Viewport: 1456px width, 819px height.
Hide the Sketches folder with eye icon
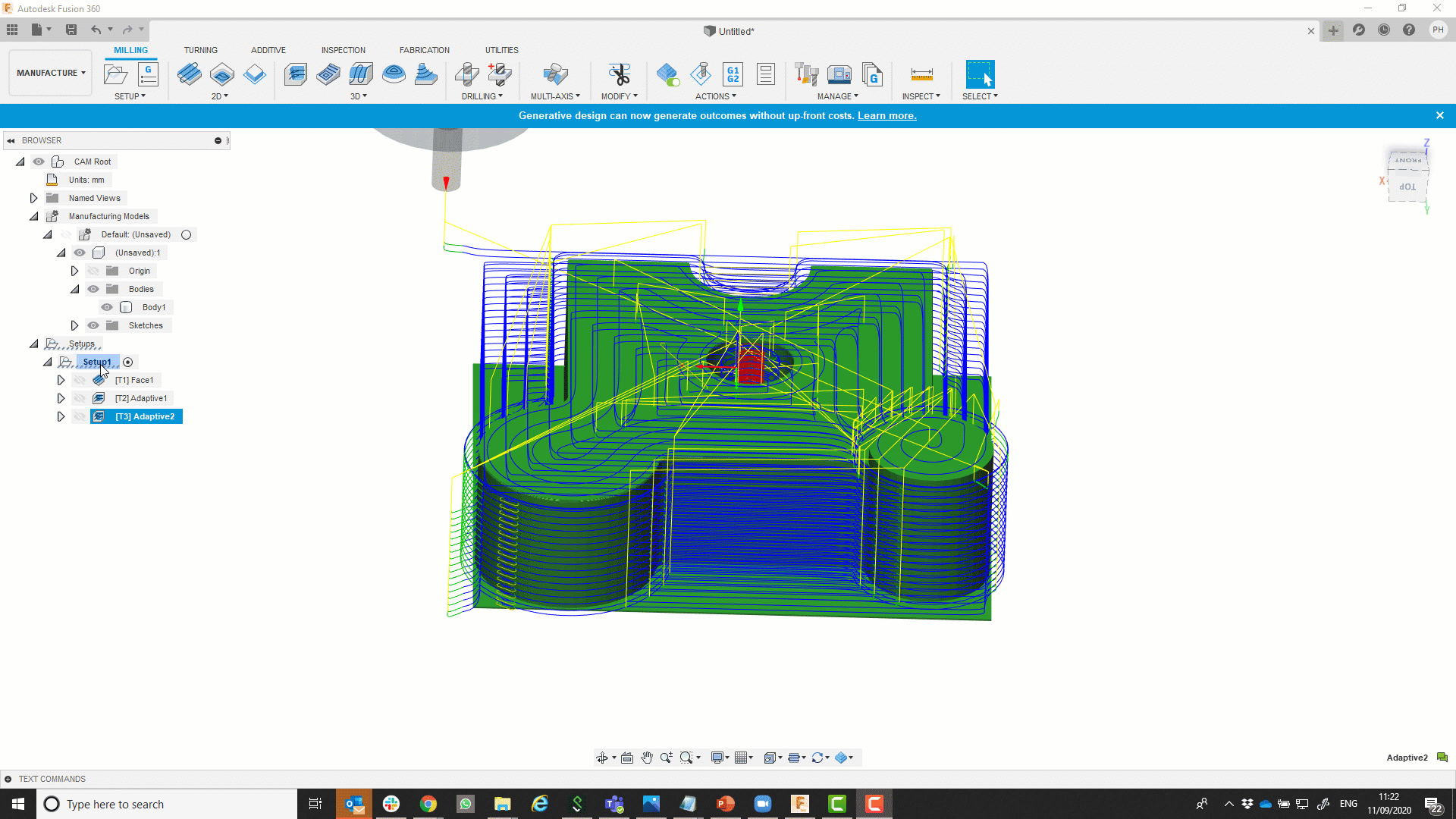pyautogui.click(x=93, y=325)
